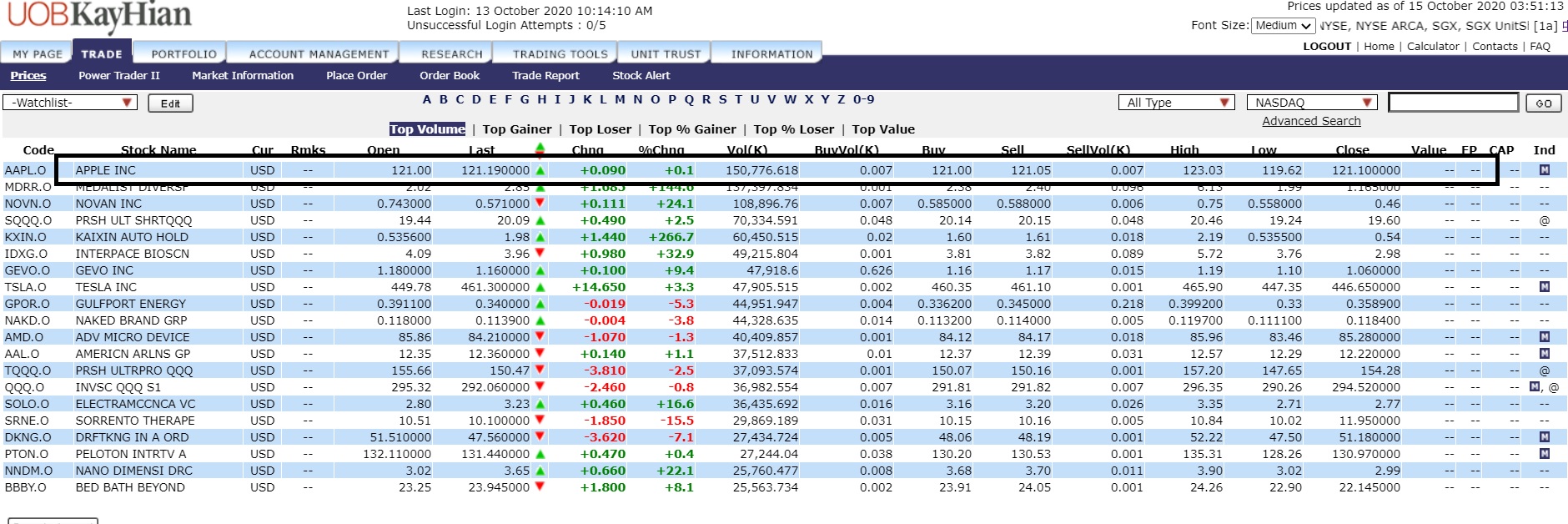Click stock name BED BATH BEYOND
This screenshot has width=1568, height=524.
pos(130,487)
